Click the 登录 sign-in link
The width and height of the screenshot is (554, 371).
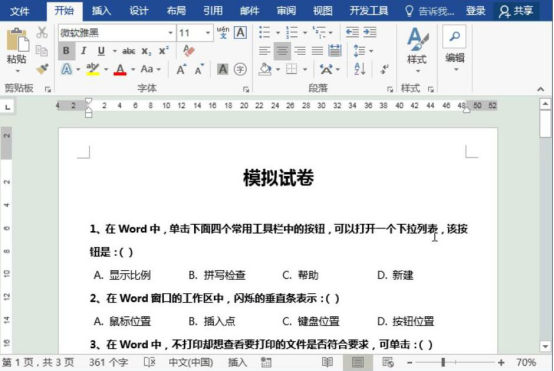[476, 11]
